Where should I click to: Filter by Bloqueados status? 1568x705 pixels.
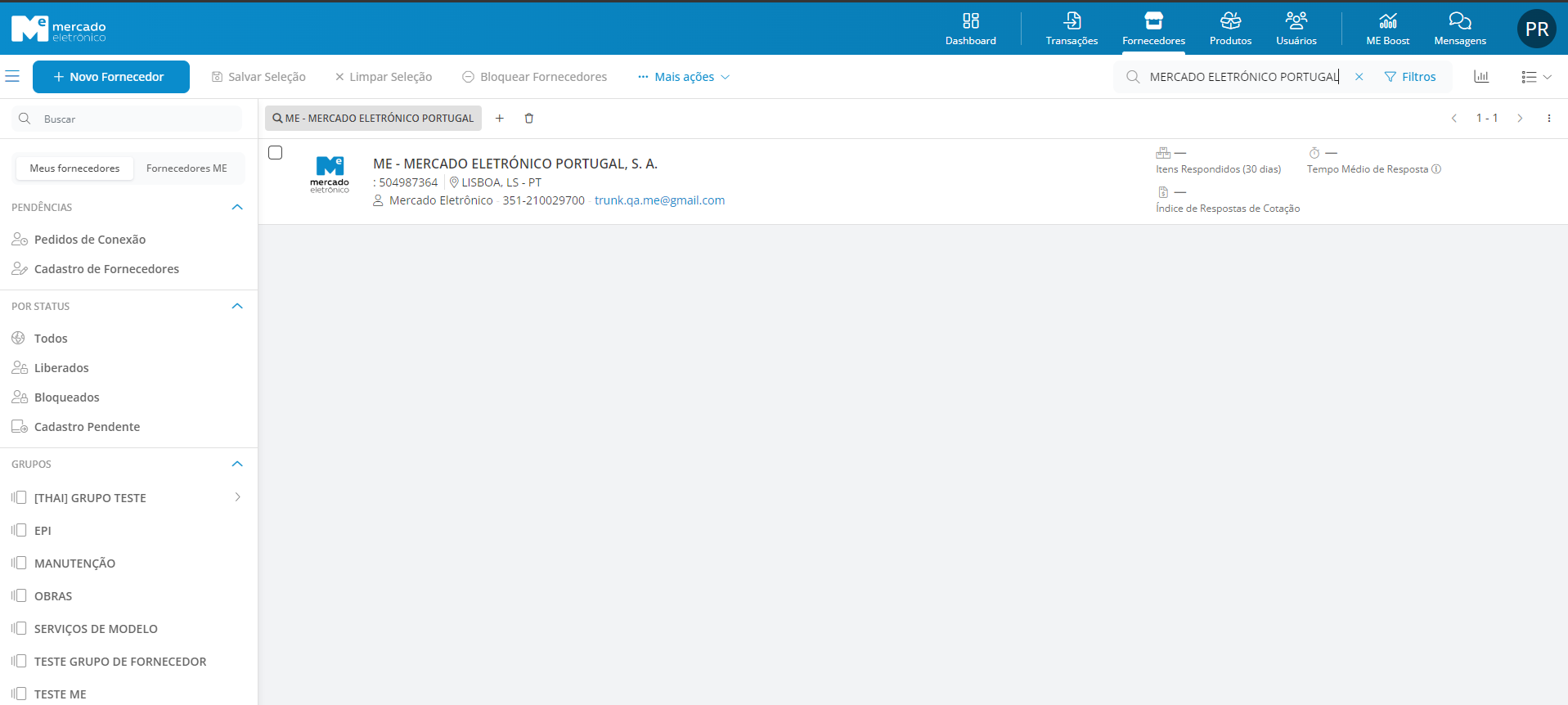pyautogui.click(x=67, y=397)
